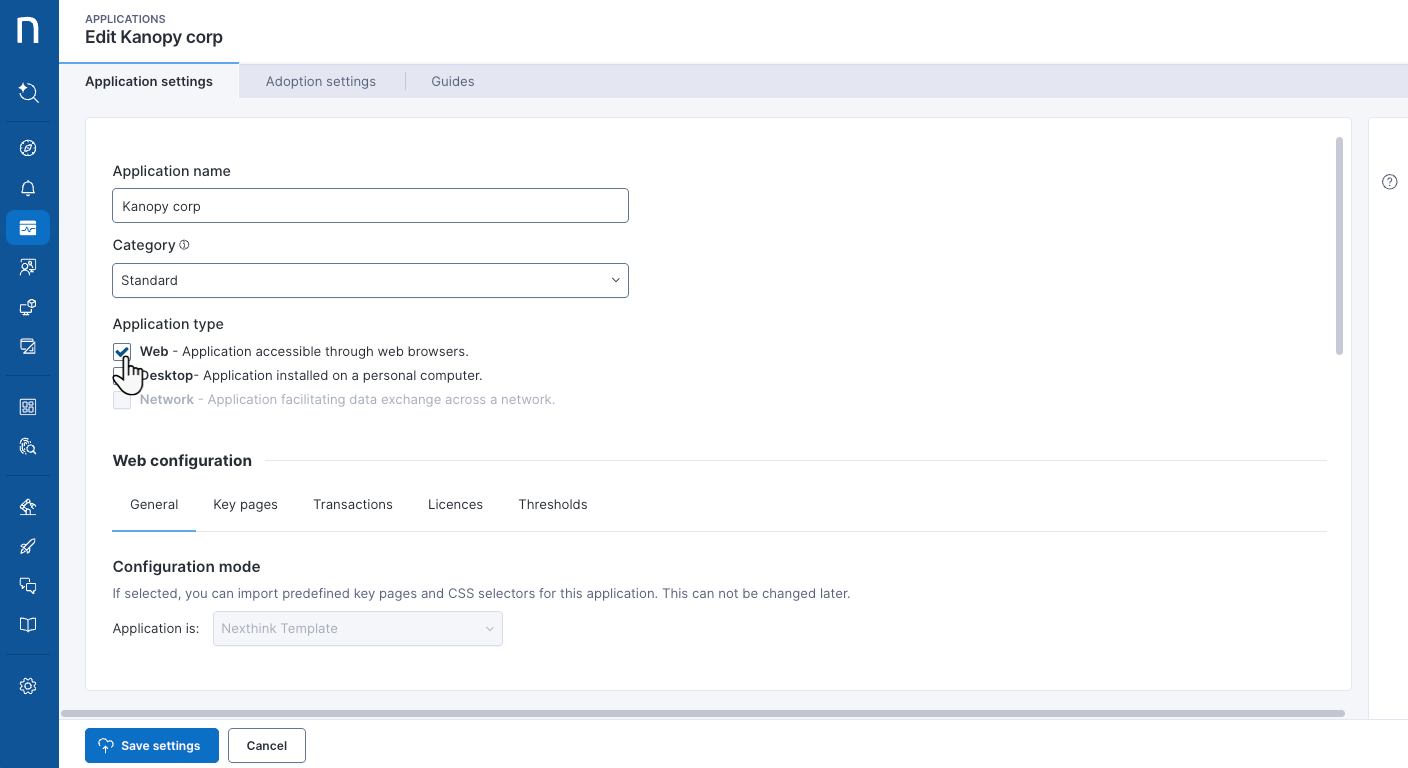
Task: Open the Nexthink Template dropdown
Action: tap(357, 629)
